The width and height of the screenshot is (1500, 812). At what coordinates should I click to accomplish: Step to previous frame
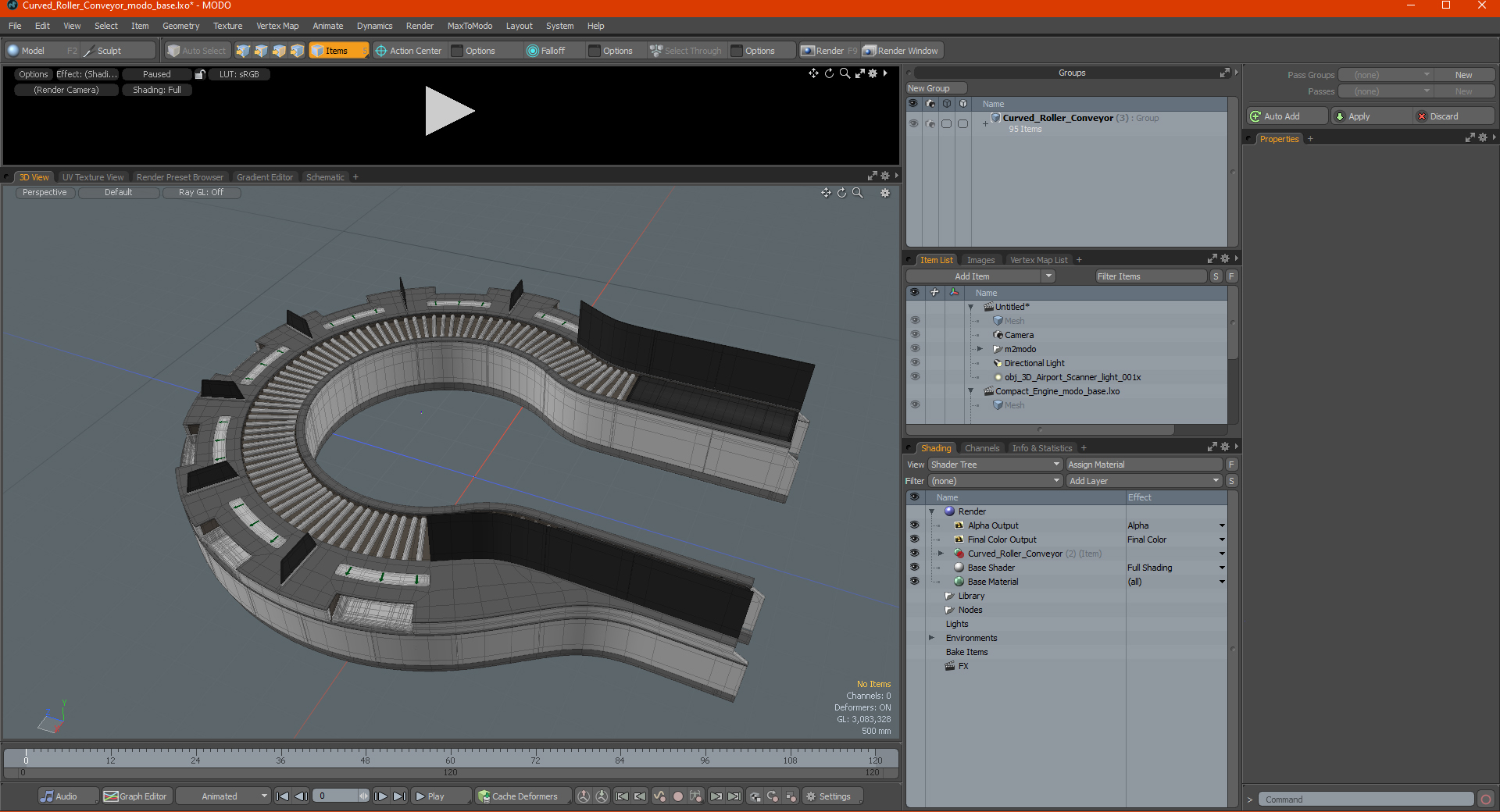click(x=301, y=796)
